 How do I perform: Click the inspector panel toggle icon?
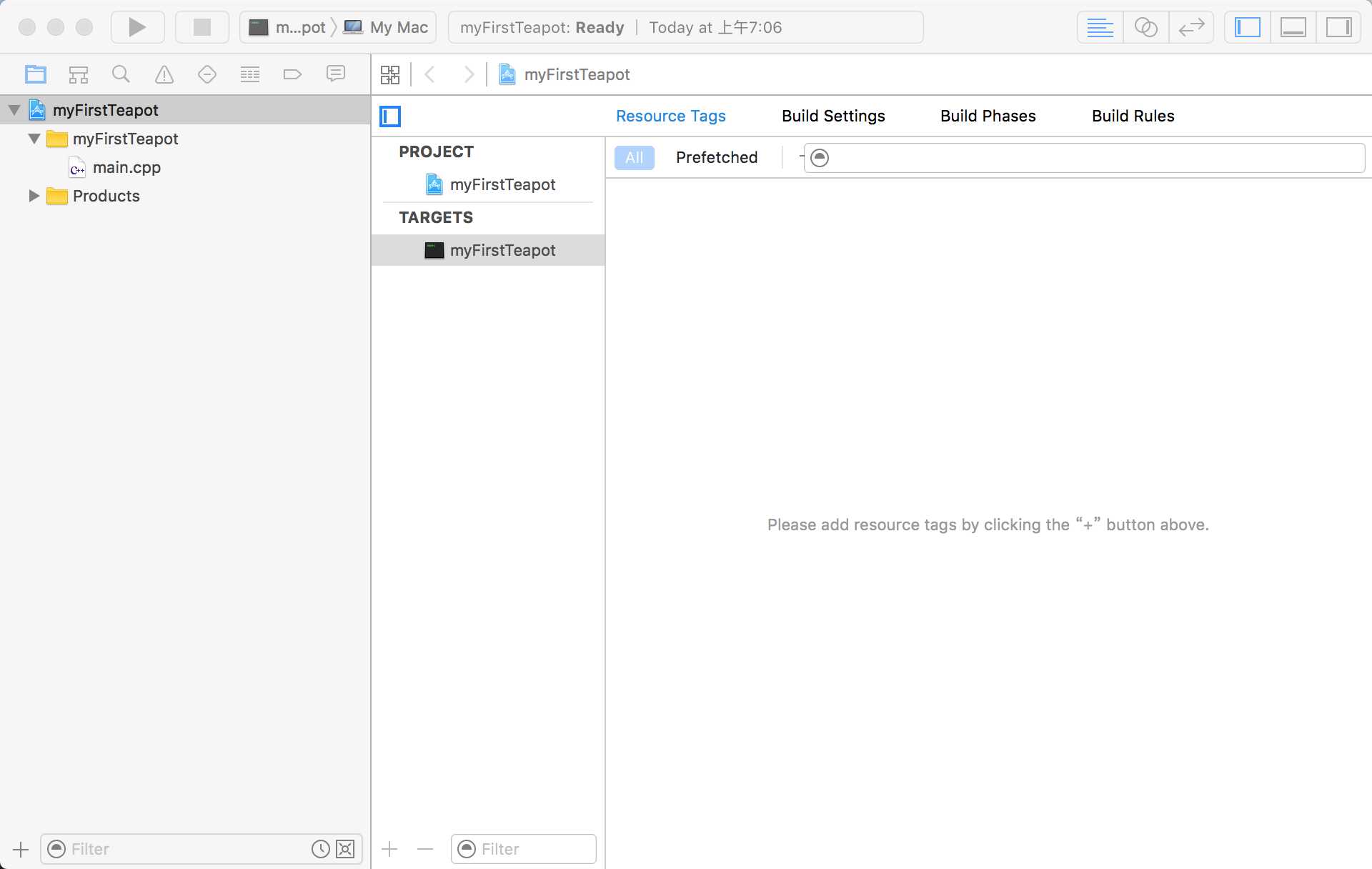tap(1340, 27)
